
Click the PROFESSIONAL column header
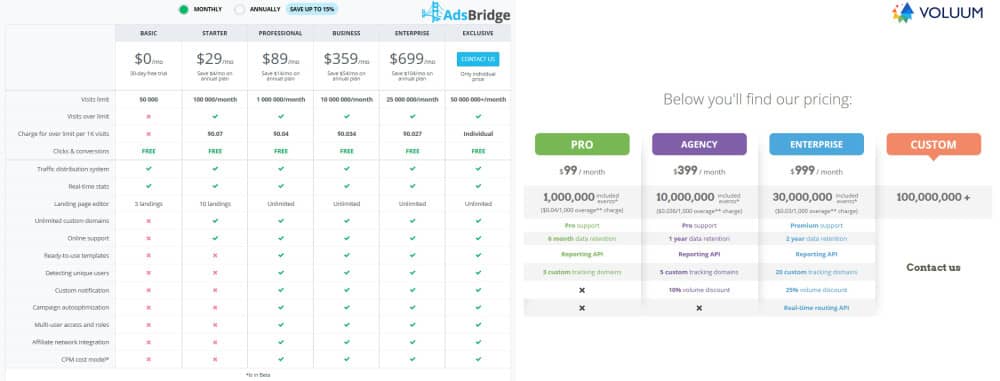[281, 33]
